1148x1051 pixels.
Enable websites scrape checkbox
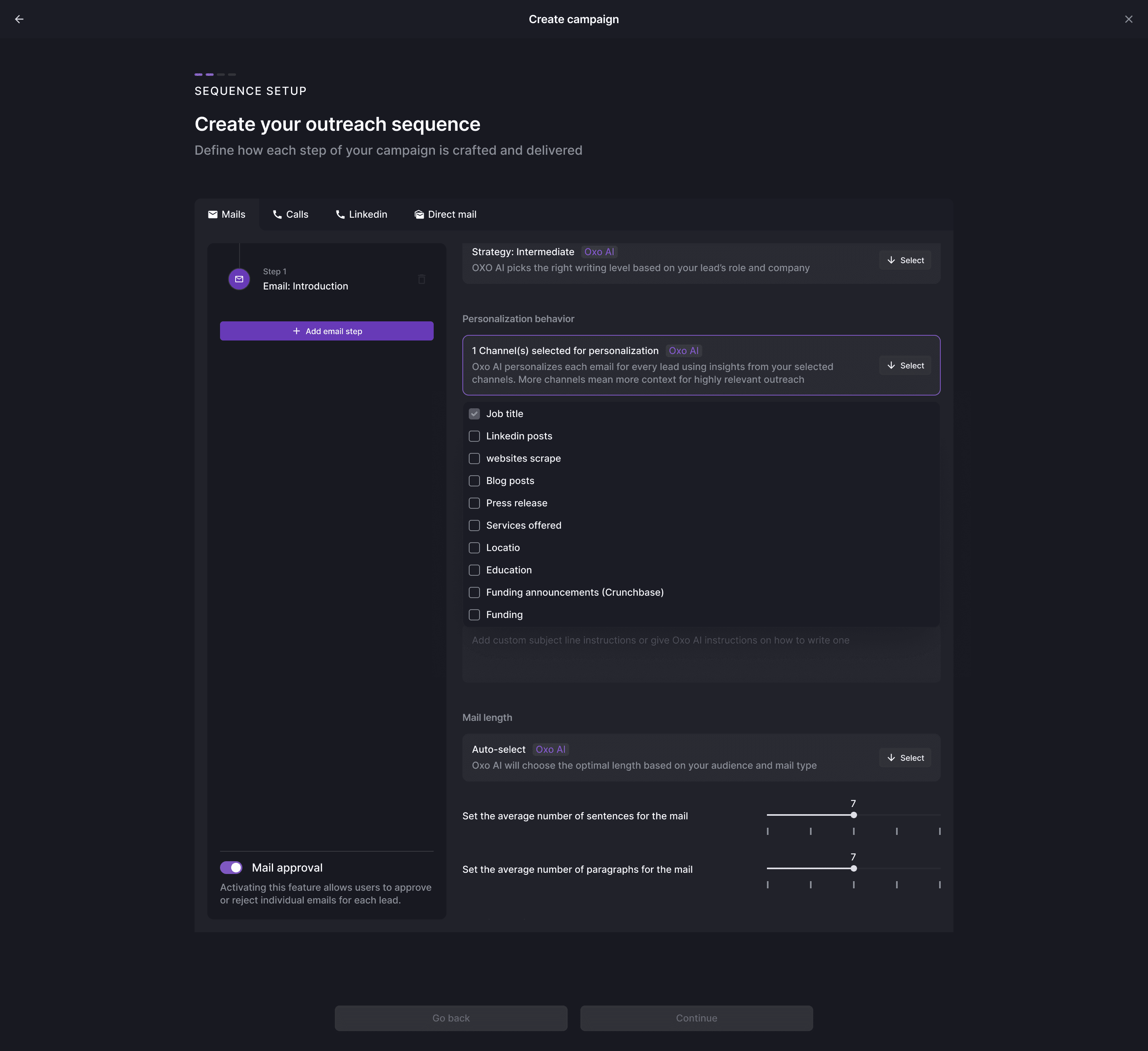[474, 459]
